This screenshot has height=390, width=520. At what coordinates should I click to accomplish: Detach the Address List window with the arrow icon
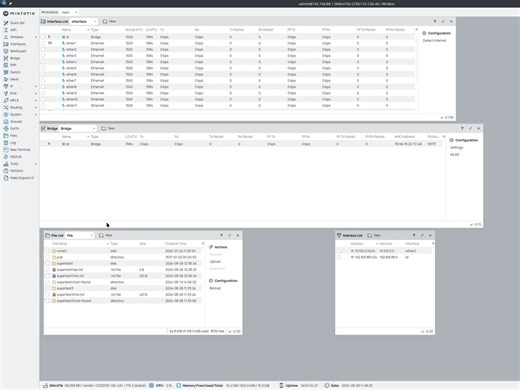(422, 235)
